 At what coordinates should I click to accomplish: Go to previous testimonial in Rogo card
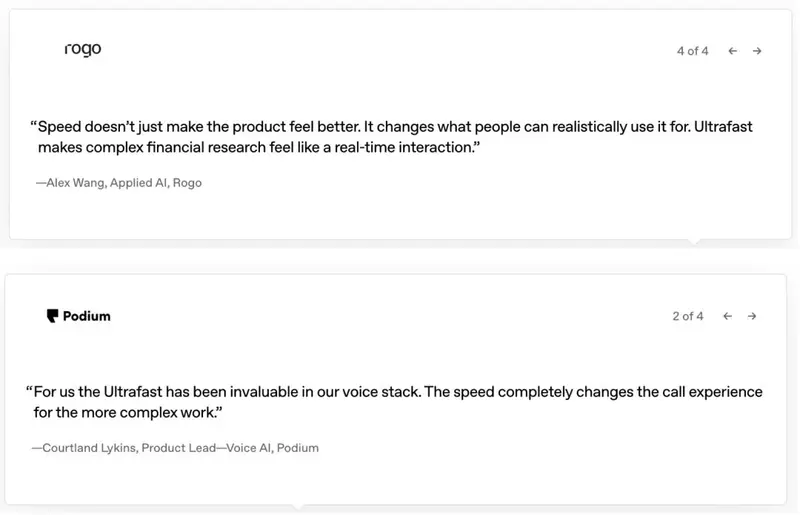coord(732,51)
